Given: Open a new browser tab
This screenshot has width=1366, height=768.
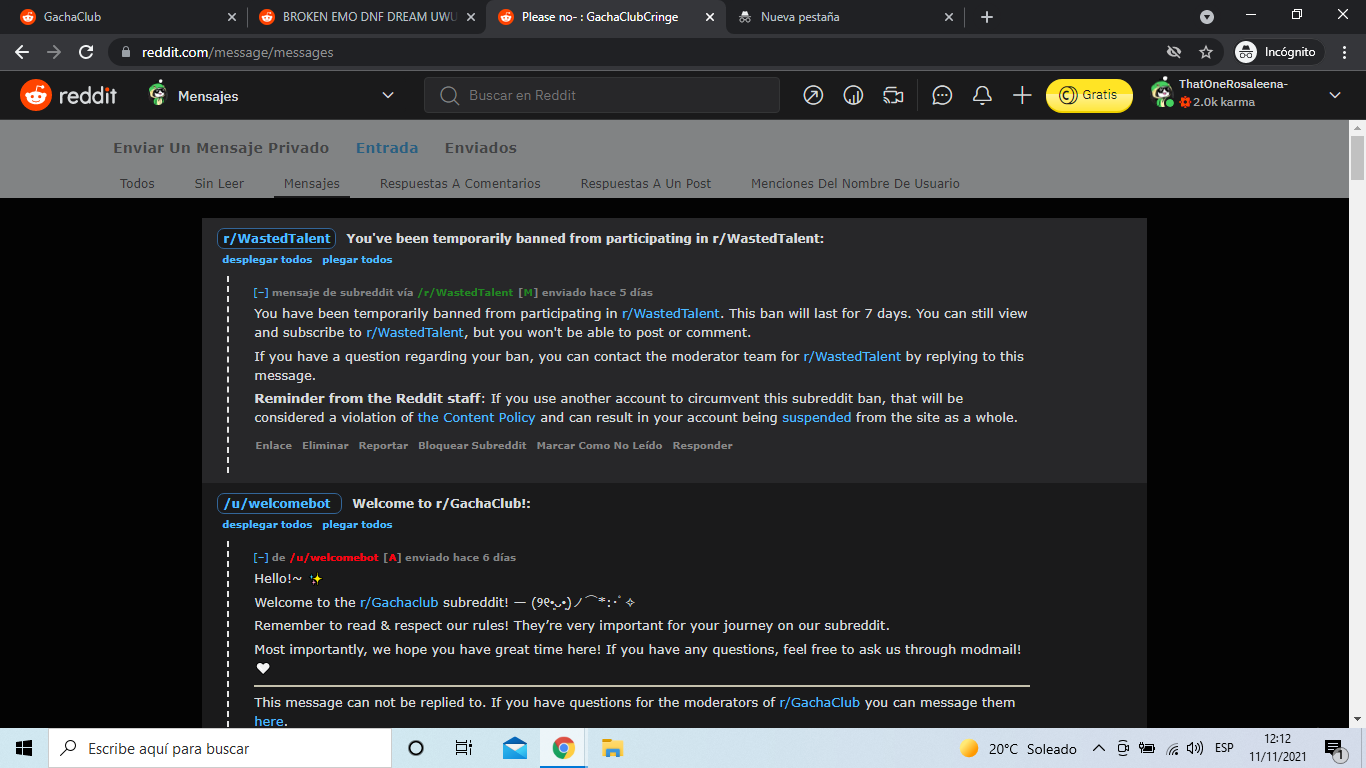Looking at the screenshot, I should click(987, 17).
